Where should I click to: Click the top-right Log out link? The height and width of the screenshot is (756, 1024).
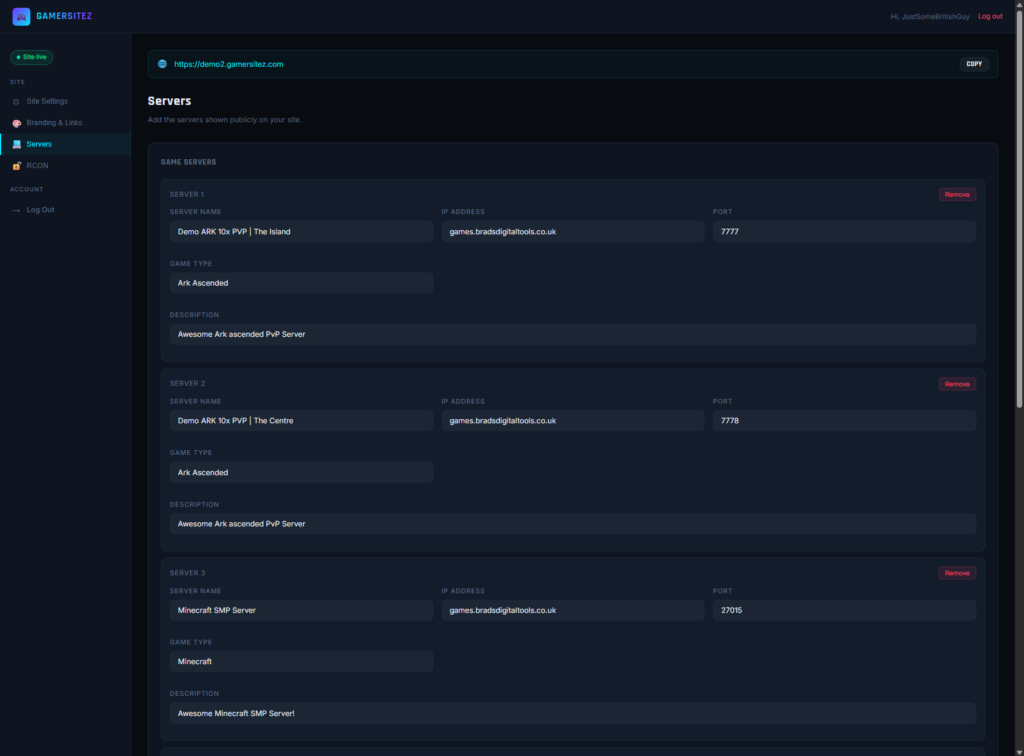(x=990, y=16)
